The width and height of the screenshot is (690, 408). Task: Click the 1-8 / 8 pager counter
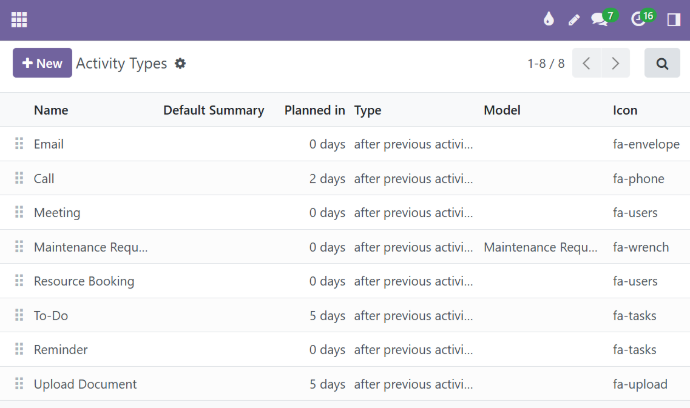click(x=546, y=63)
